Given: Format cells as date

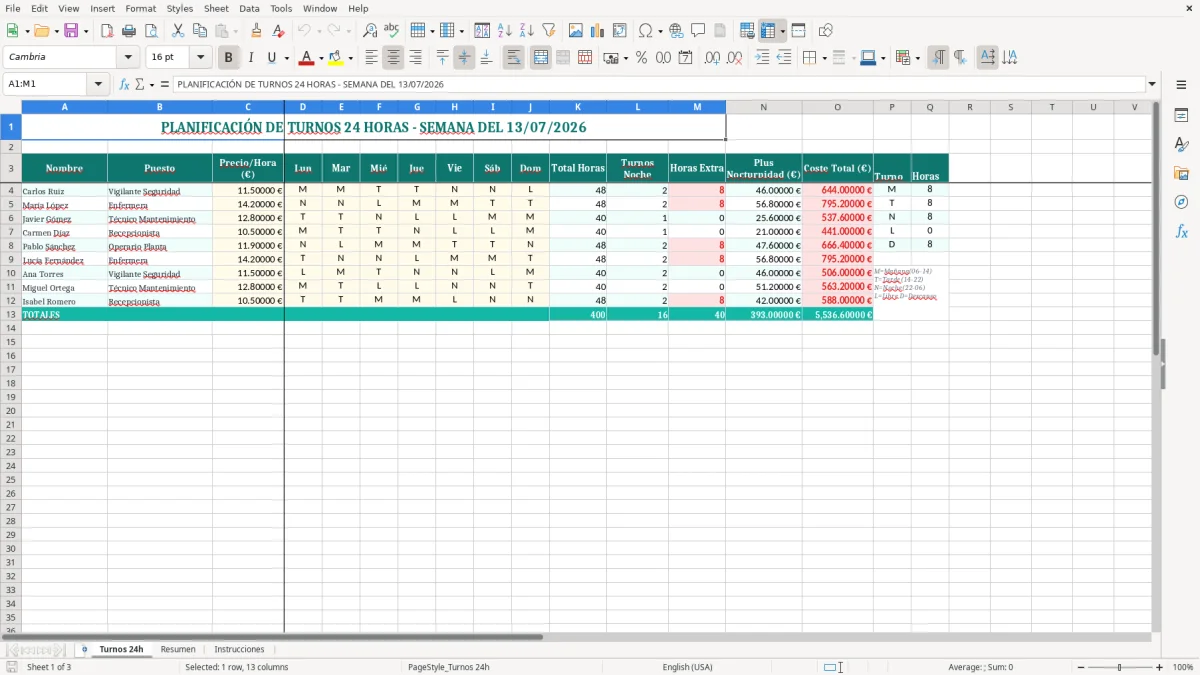Looking at the screenshot, I should 685,58.
